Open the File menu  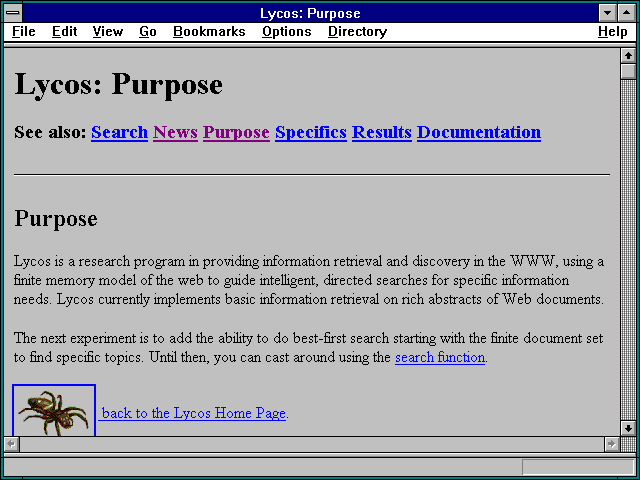pyautogui.click(x=24, y=32)
